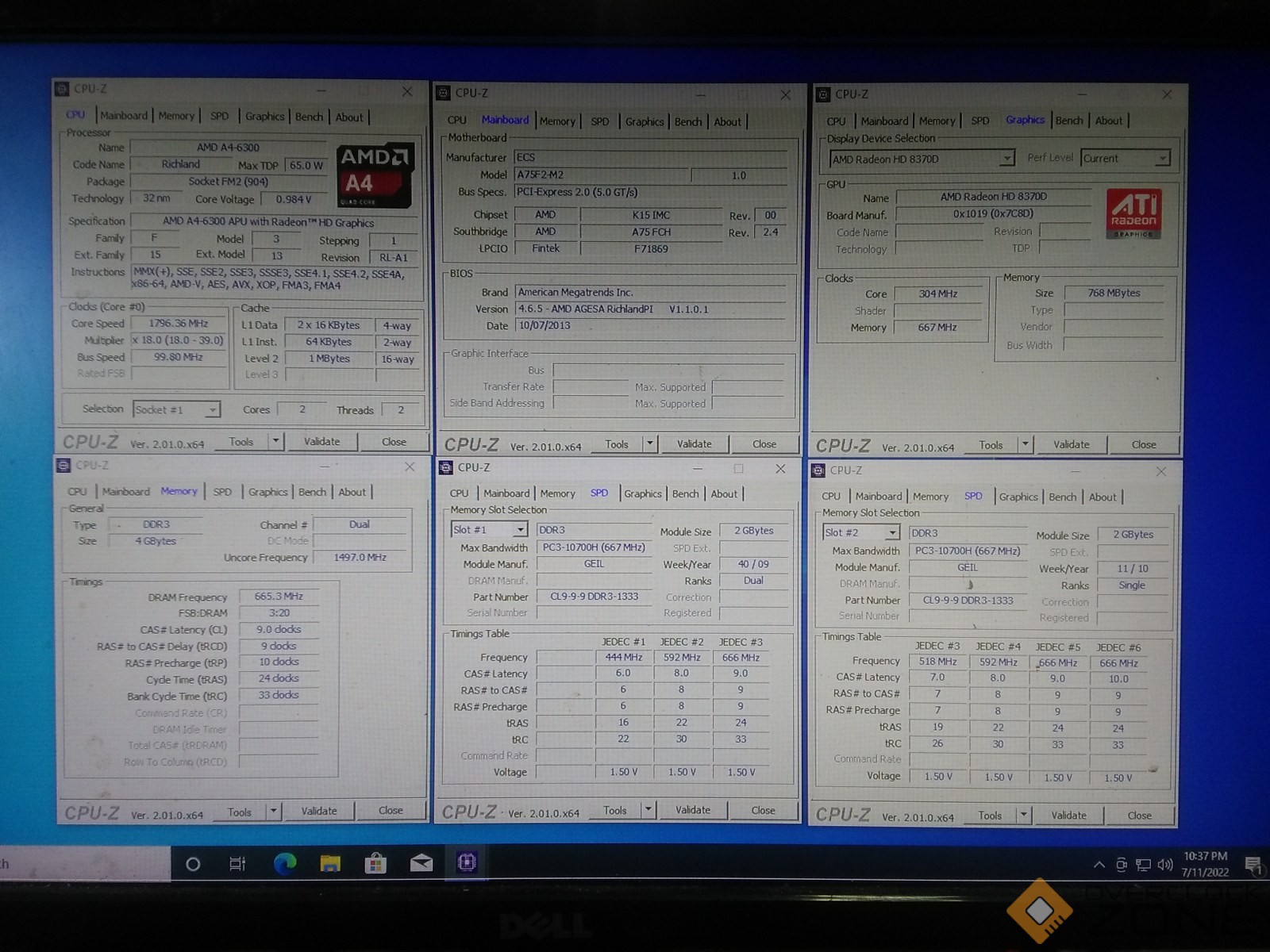Click taskbar clock showing 10:37 PM
Image resolution: width=1270 pixels, height=952 pixels.
1205,864
